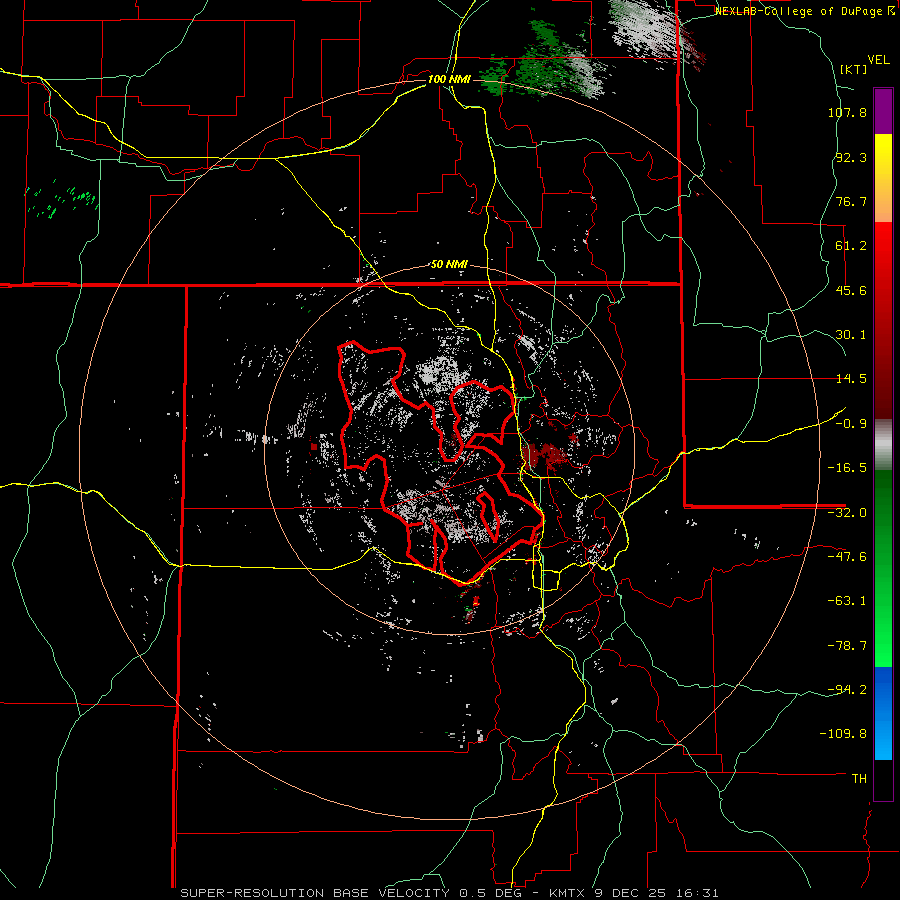Click the 30.1 velocity scale value

coord(851,335)
